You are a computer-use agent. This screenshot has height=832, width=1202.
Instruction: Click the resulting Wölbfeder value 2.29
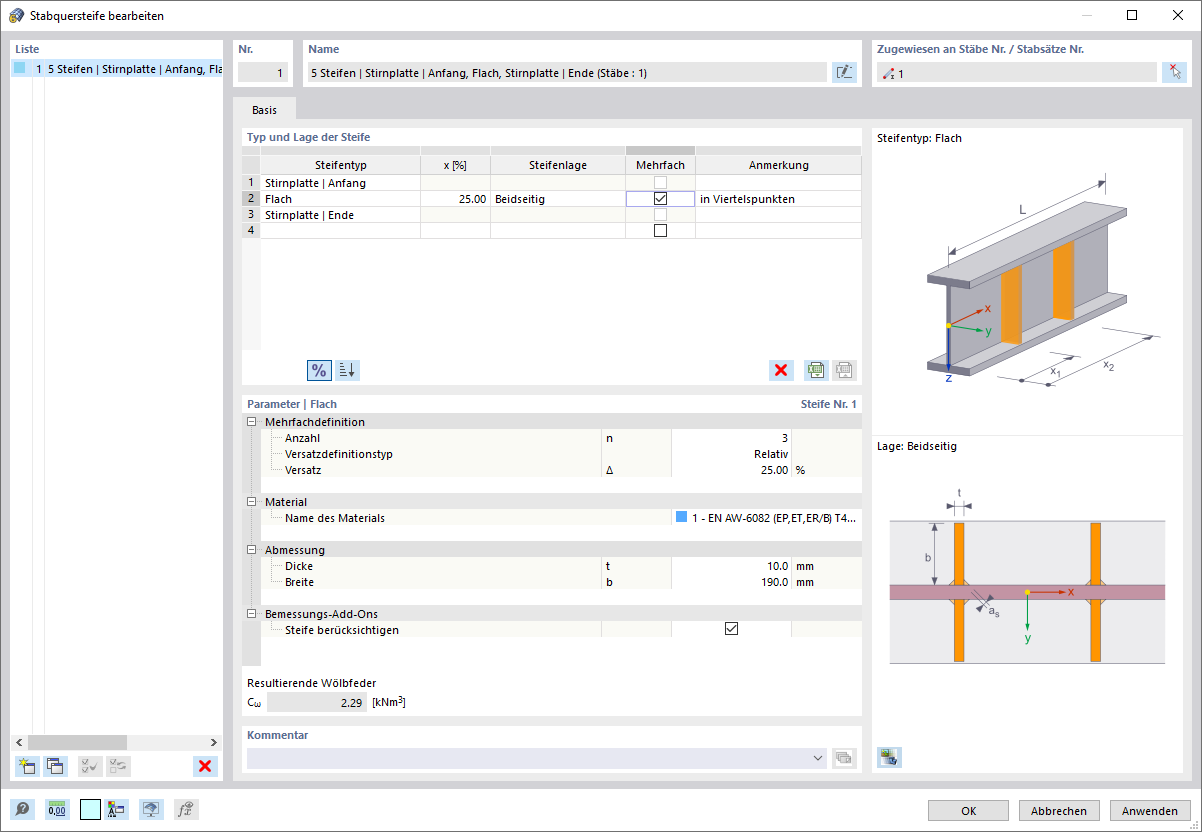(x=316, y=703)
